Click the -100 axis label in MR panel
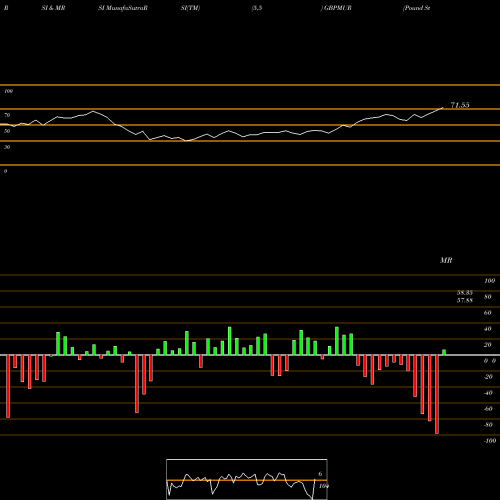 pos(490,441)
